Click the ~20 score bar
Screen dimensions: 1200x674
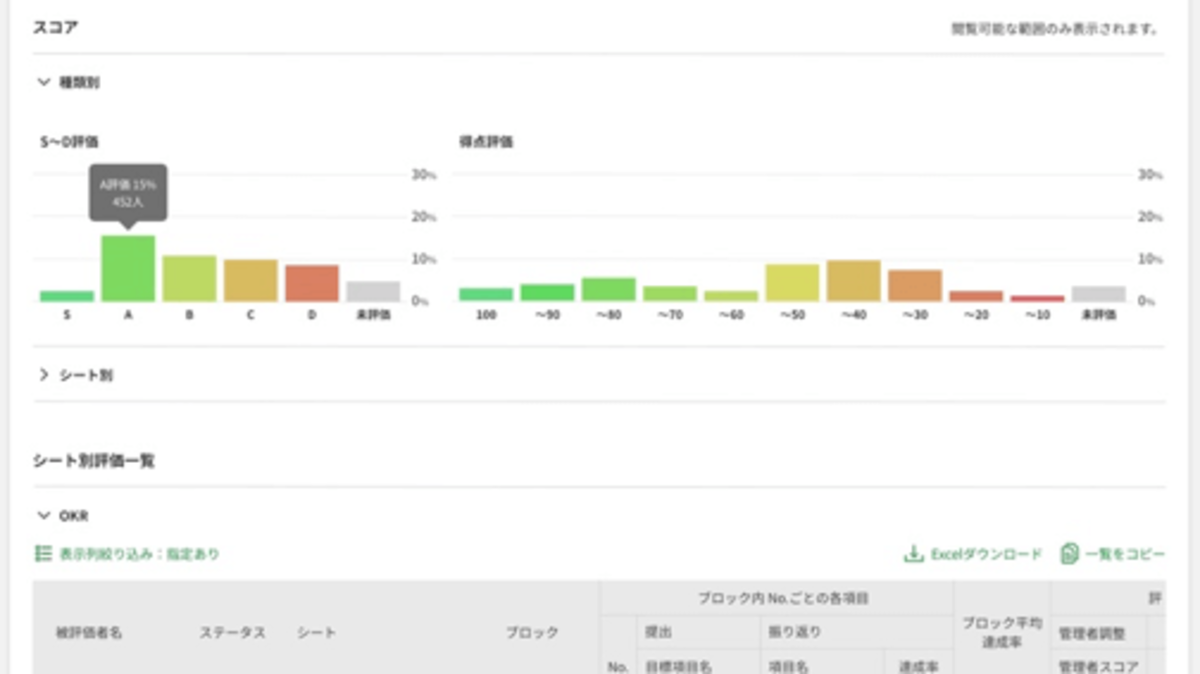pos(976,296)
